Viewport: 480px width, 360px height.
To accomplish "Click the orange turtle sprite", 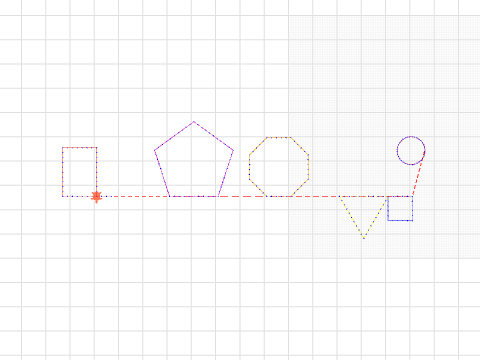I will click(96, 197).
